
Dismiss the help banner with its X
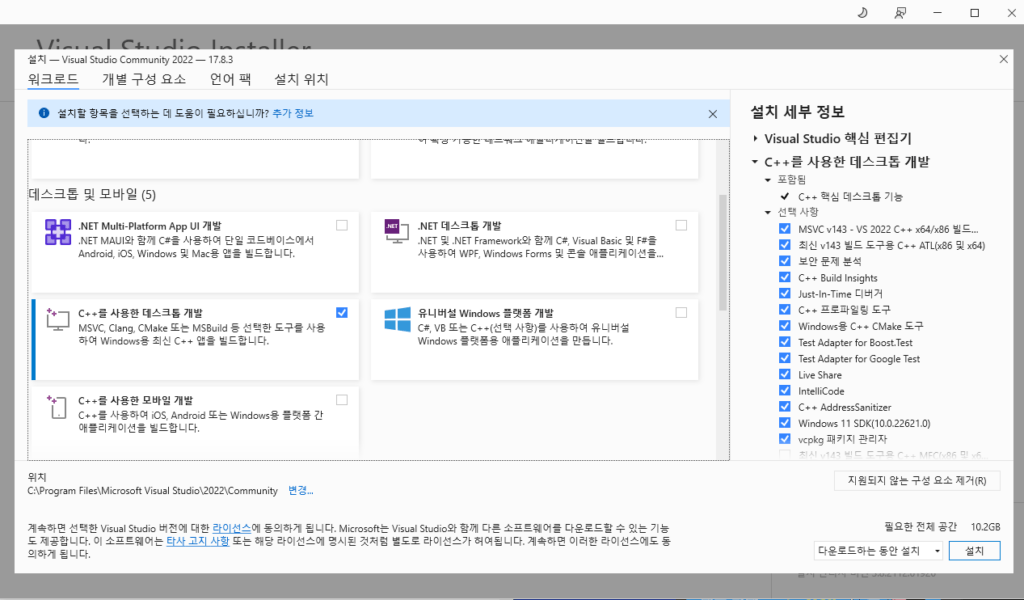(x=712, y=114)
